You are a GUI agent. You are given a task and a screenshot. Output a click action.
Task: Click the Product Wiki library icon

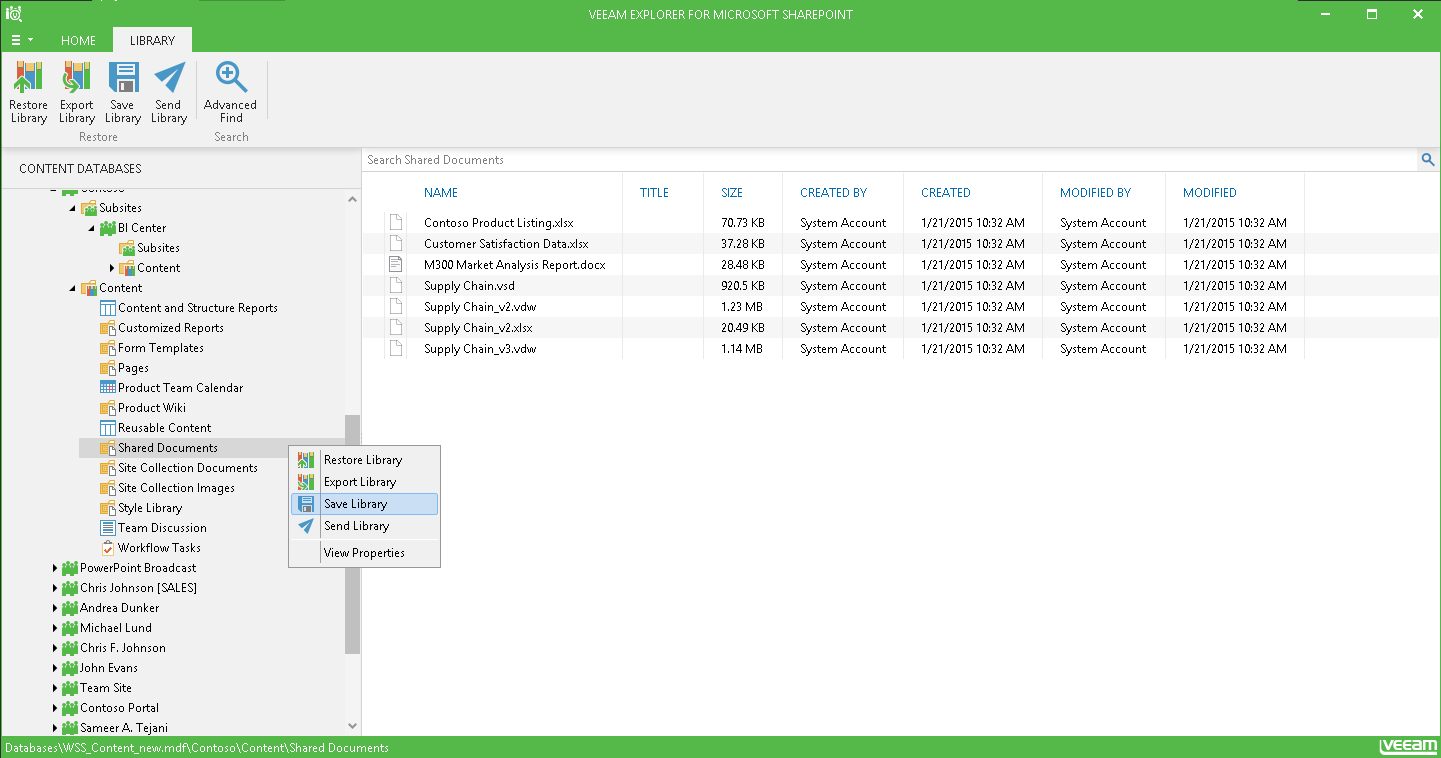point(108,408)
